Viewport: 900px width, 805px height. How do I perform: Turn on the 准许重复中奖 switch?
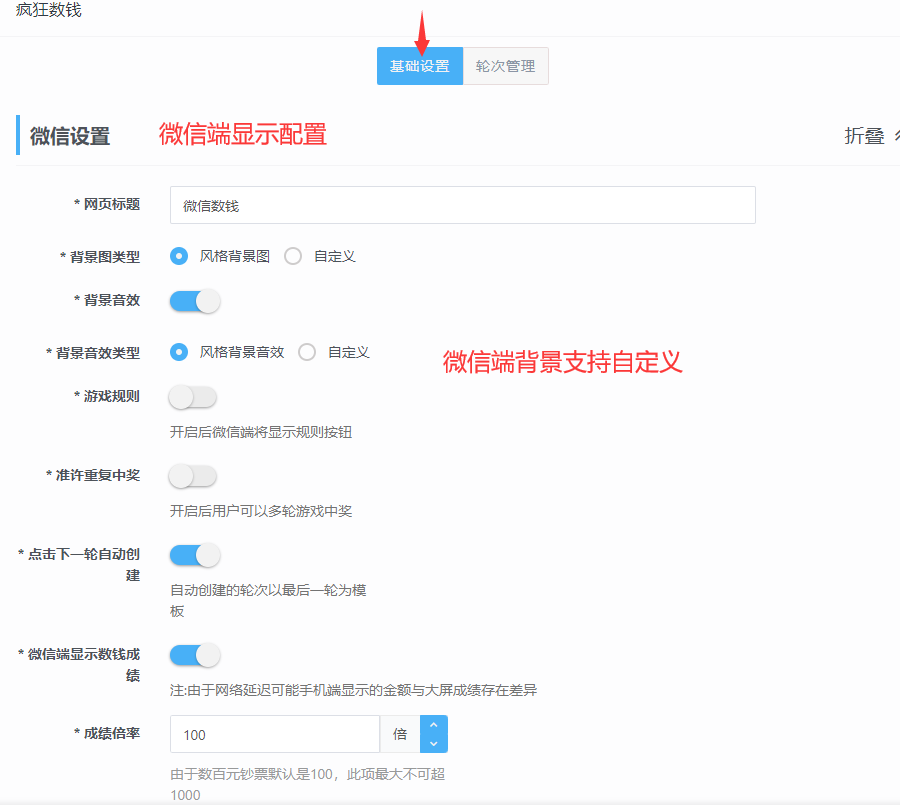(193, 476)
